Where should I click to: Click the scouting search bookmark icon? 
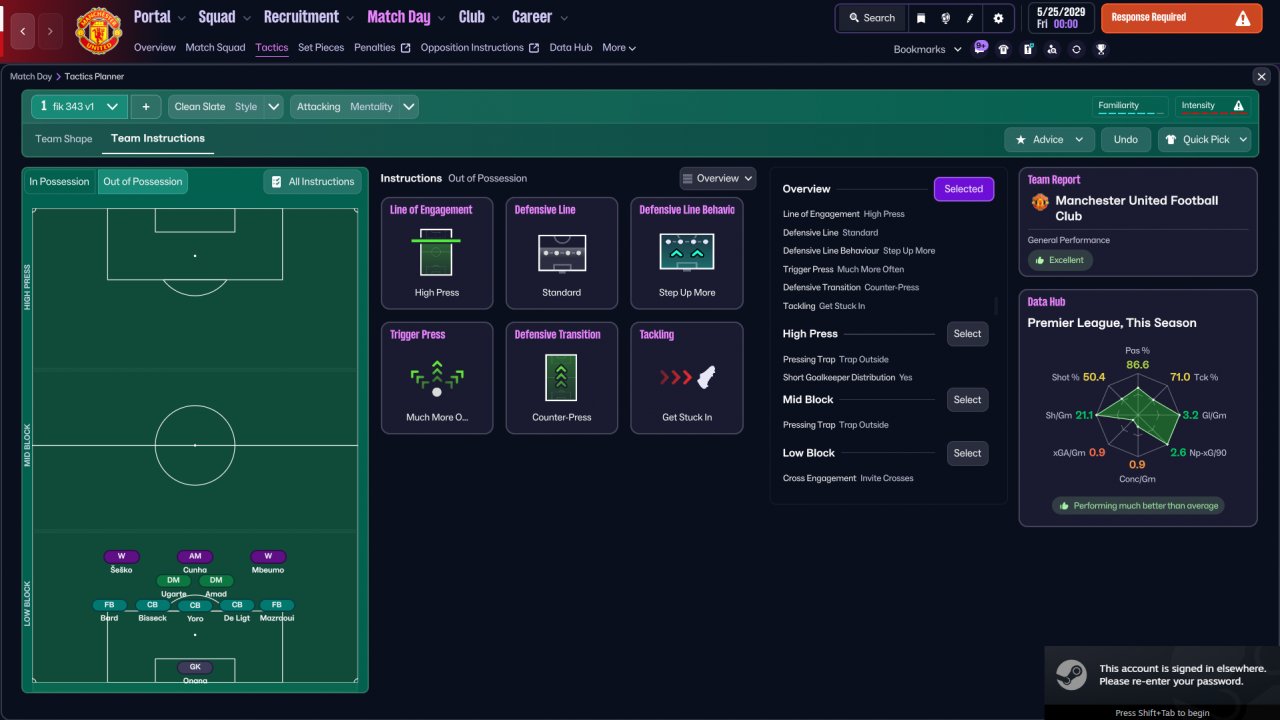point(1052,49)
